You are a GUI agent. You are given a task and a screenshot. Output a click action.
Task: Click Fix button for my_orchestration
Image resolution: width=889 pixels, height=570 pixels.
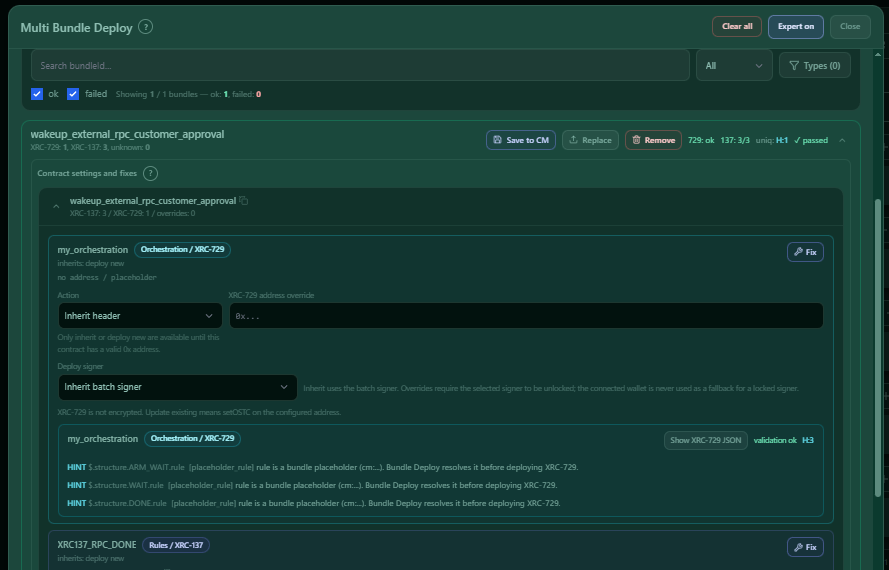pyautogui.click(x=805, y=252)
